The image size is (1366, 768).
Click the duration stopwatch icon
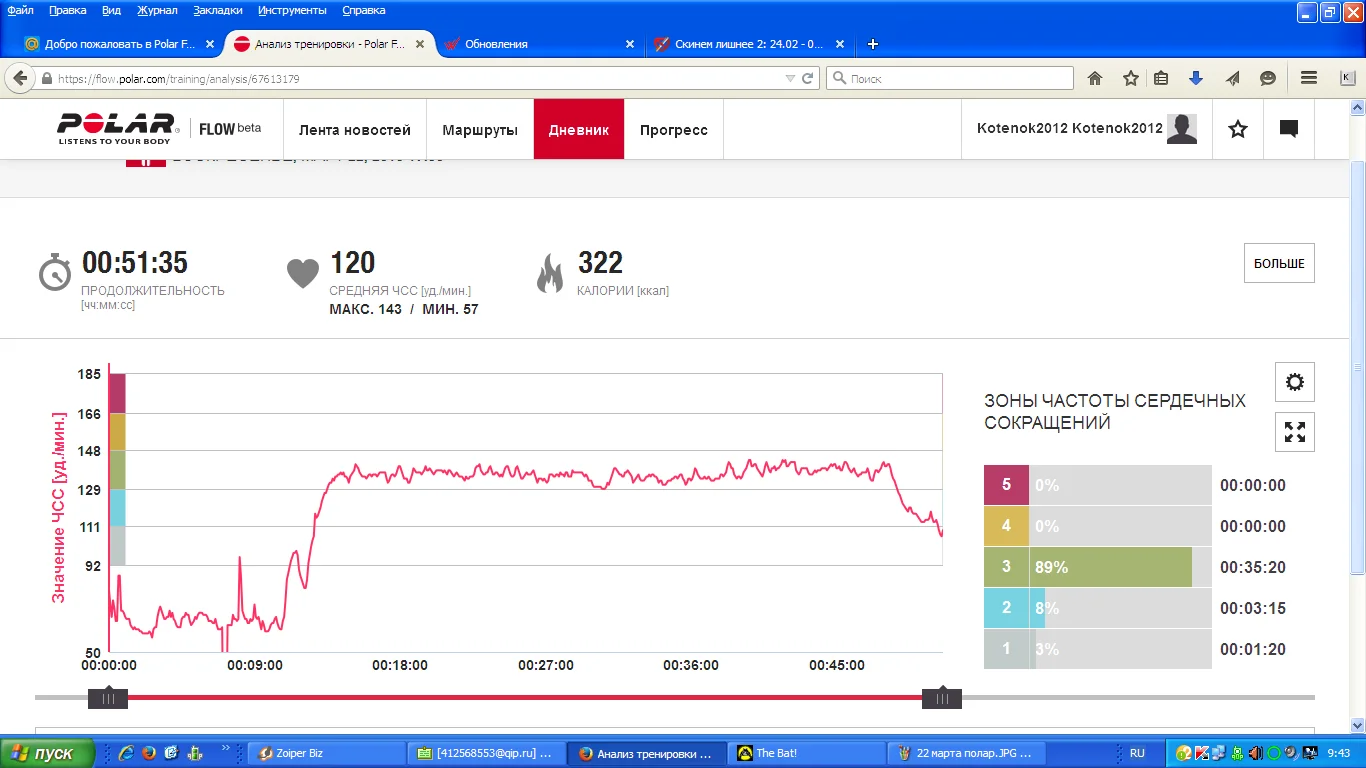(x=54, y=271)
